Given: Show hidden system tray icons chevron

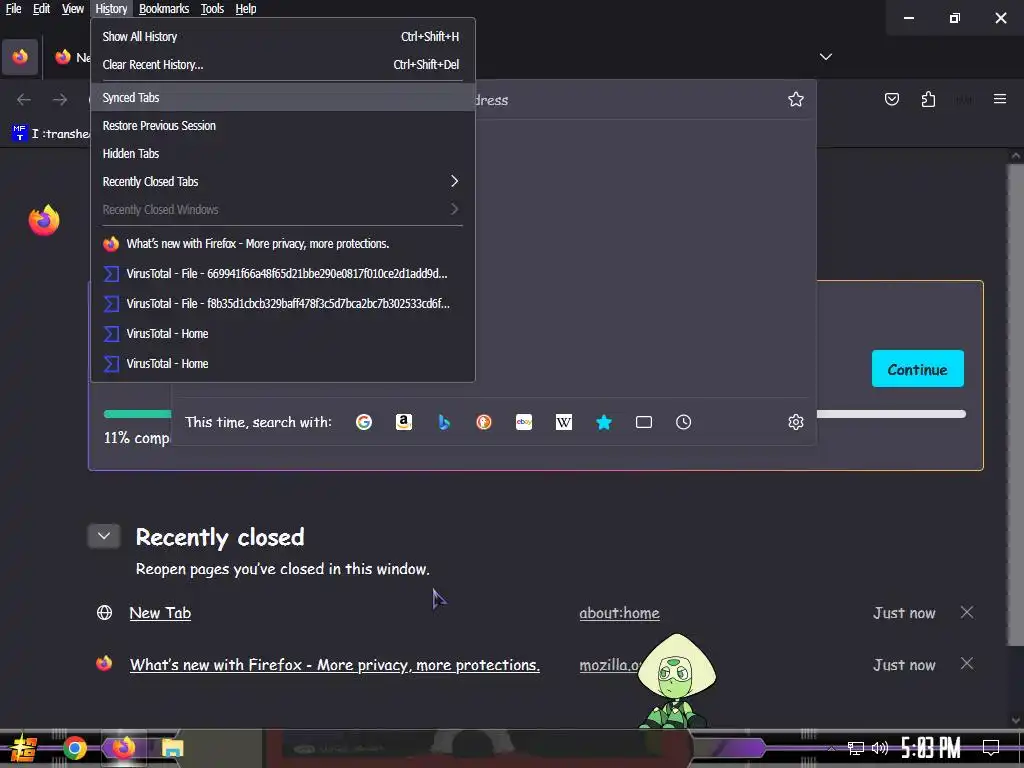Looking at the screenshot, I should pyautogui.click(x=831, y=748).
